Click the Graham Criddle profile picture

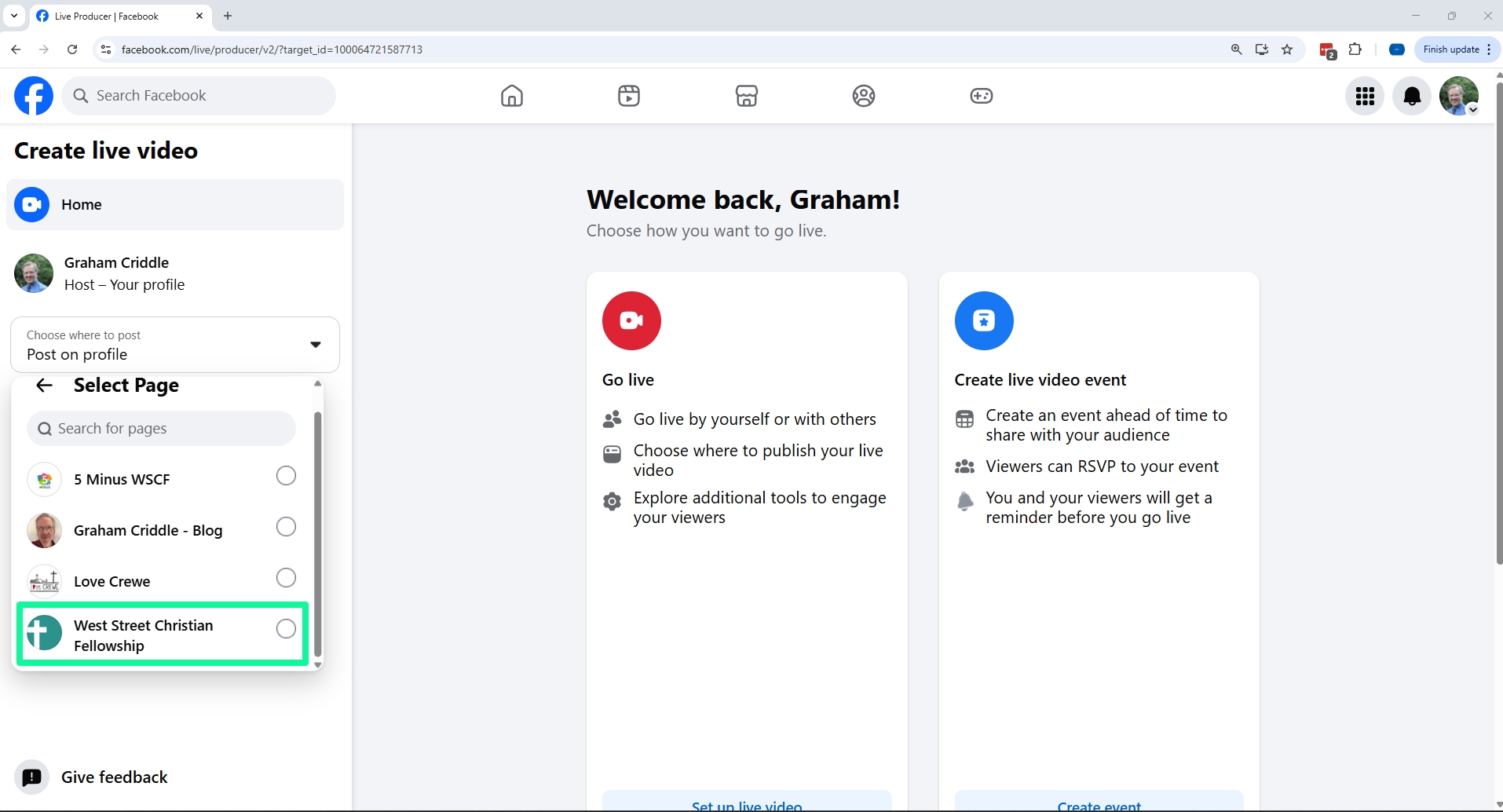tap(34, 273)
